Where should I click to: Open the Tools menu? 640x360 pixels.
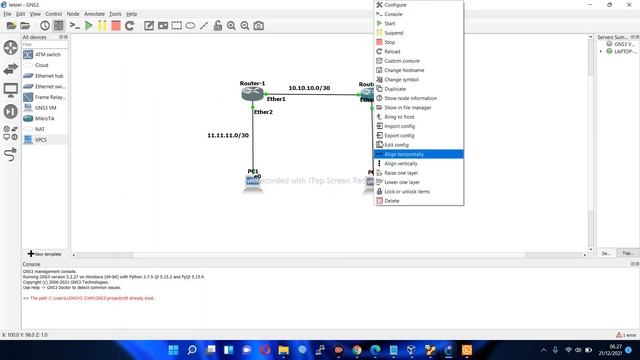[x=115, y=14]
